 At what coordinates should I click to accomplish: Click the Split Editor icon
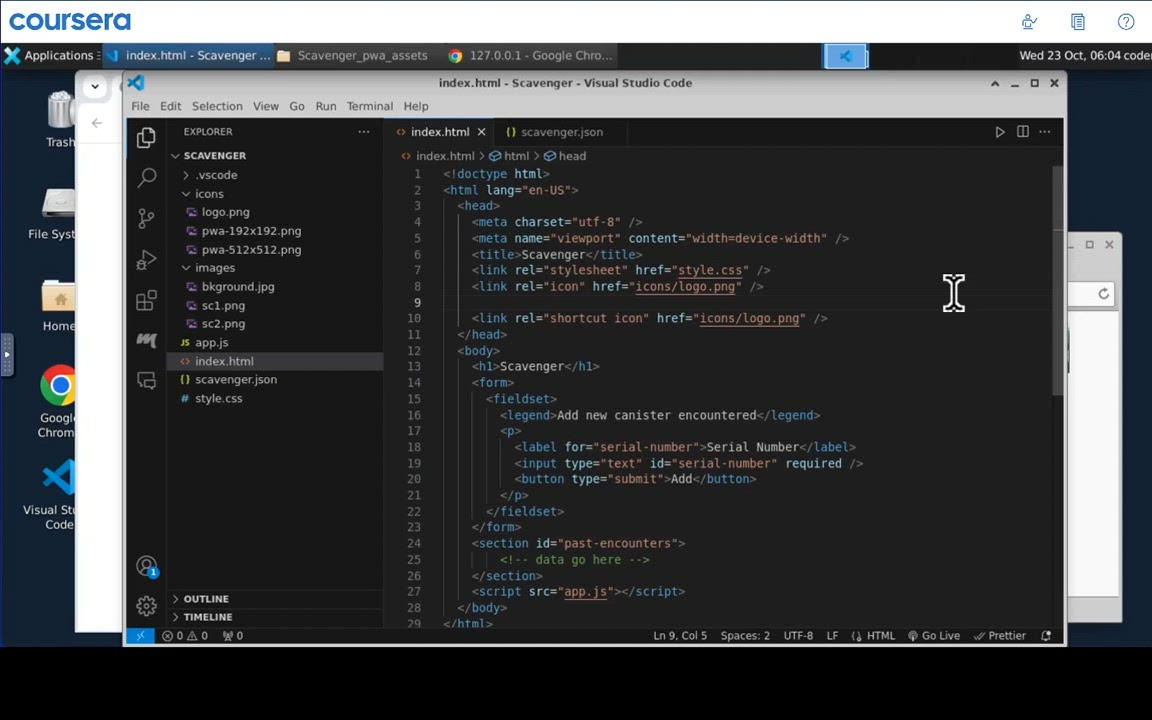click(1022, 132)
